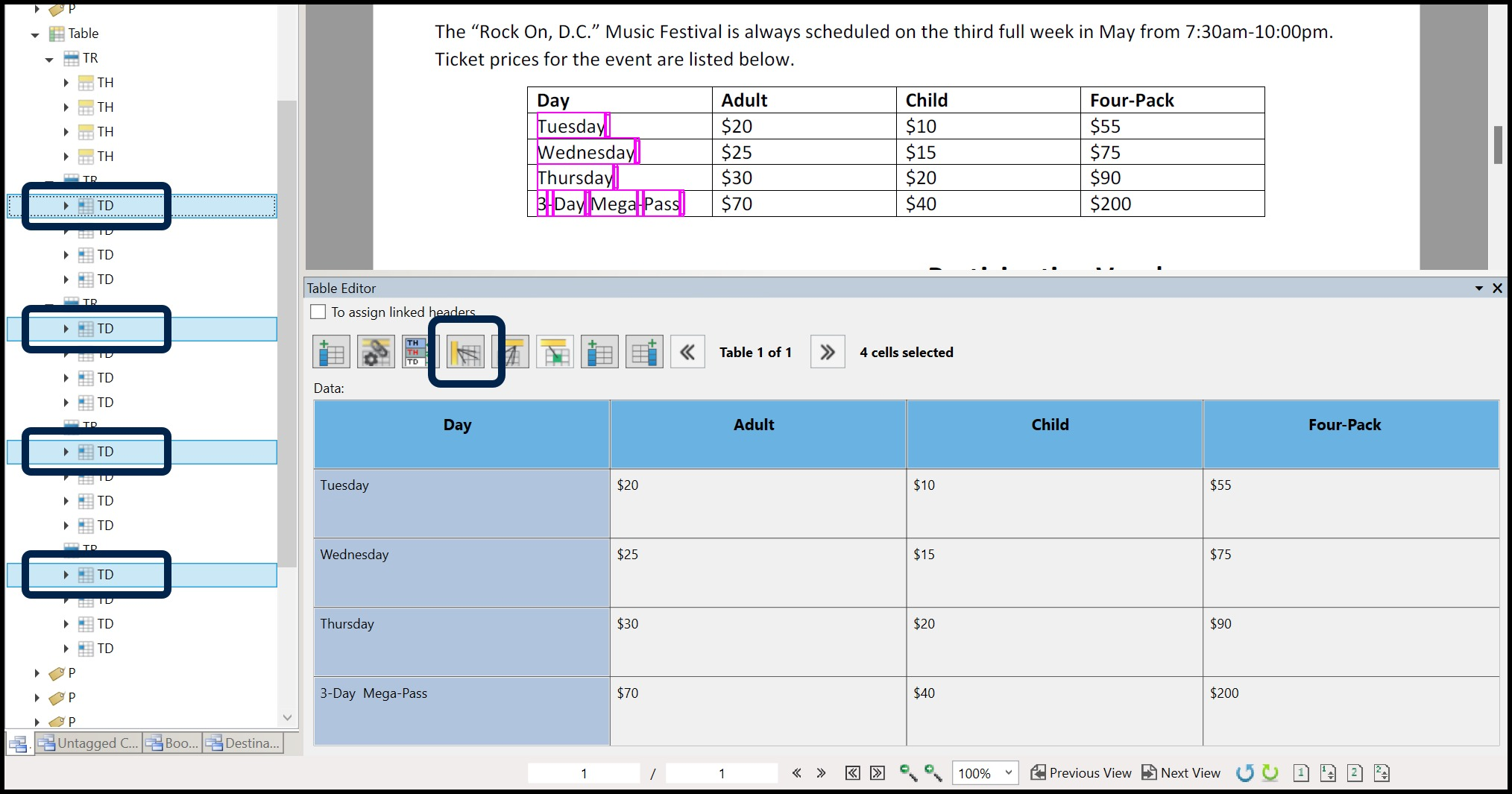
Task: Expand the dotted-outline selected TD tag
Action: coord(66,206)
